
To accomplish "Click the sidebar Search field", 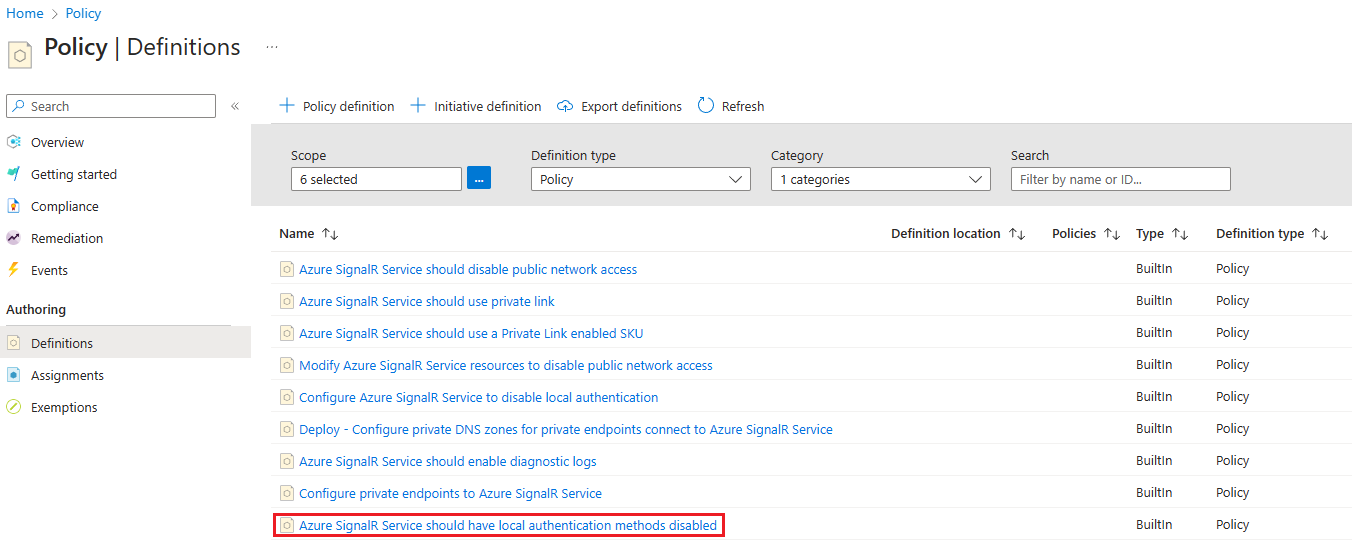I will (111, 106).
